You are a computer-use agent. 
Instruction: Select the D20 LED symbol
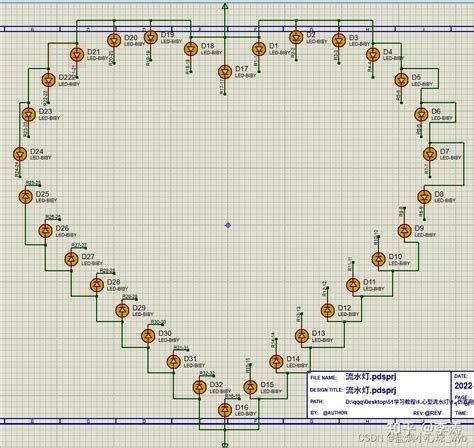point(114,40)
